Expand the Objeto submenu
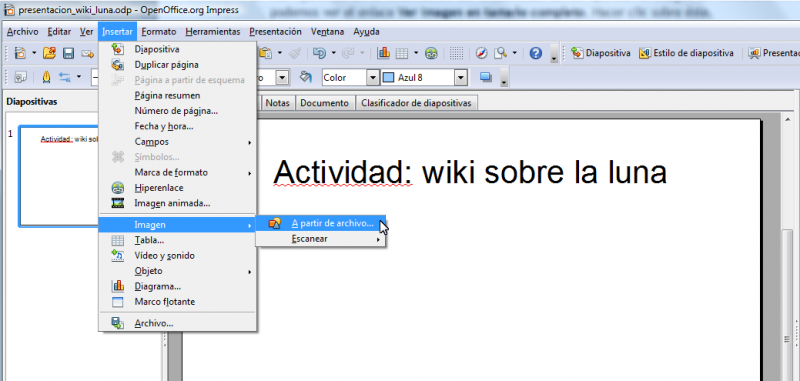 tap(178, 271)
